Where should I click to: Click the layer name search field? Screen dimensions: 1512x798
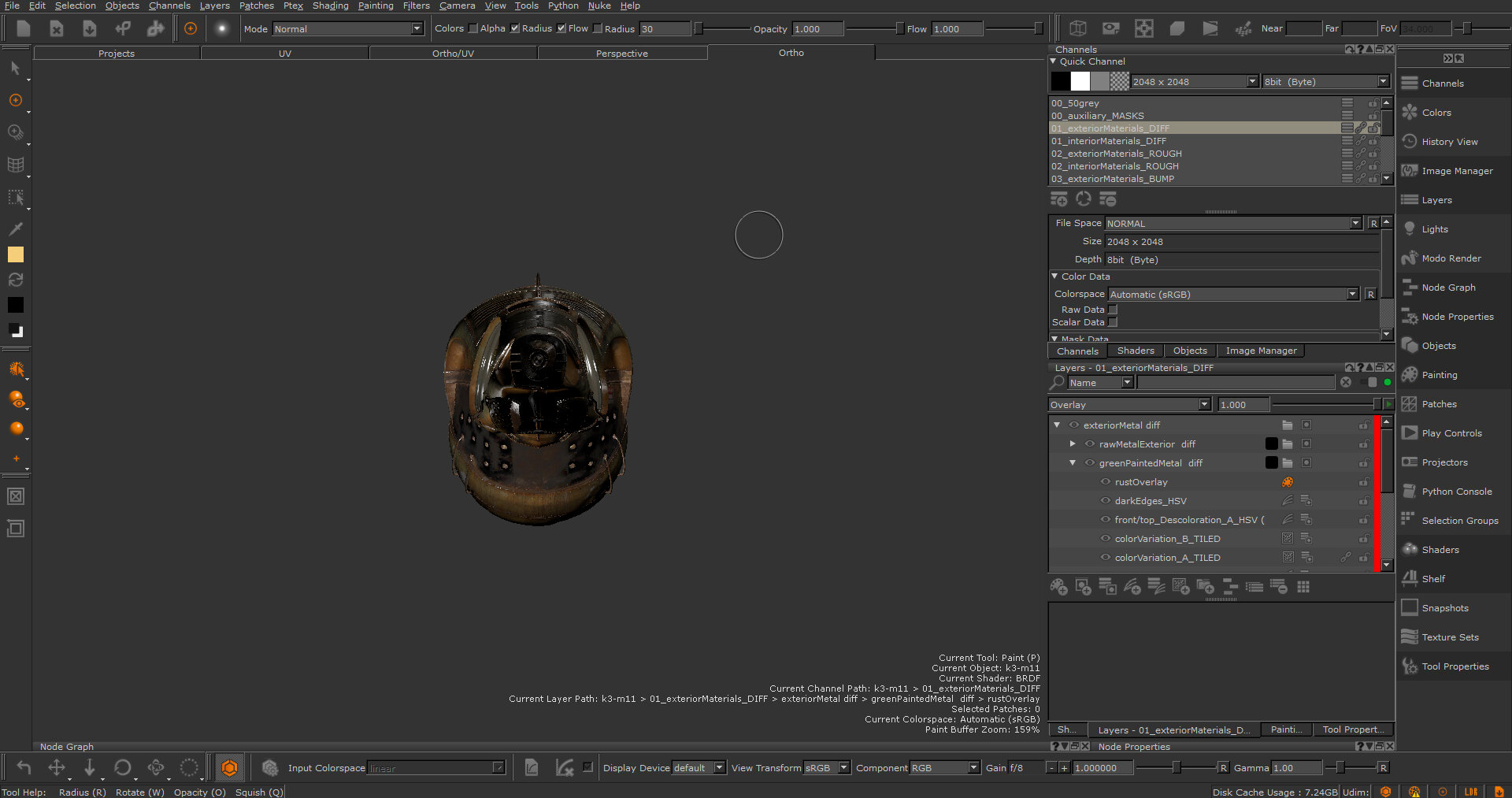(x=1235, y=383)
